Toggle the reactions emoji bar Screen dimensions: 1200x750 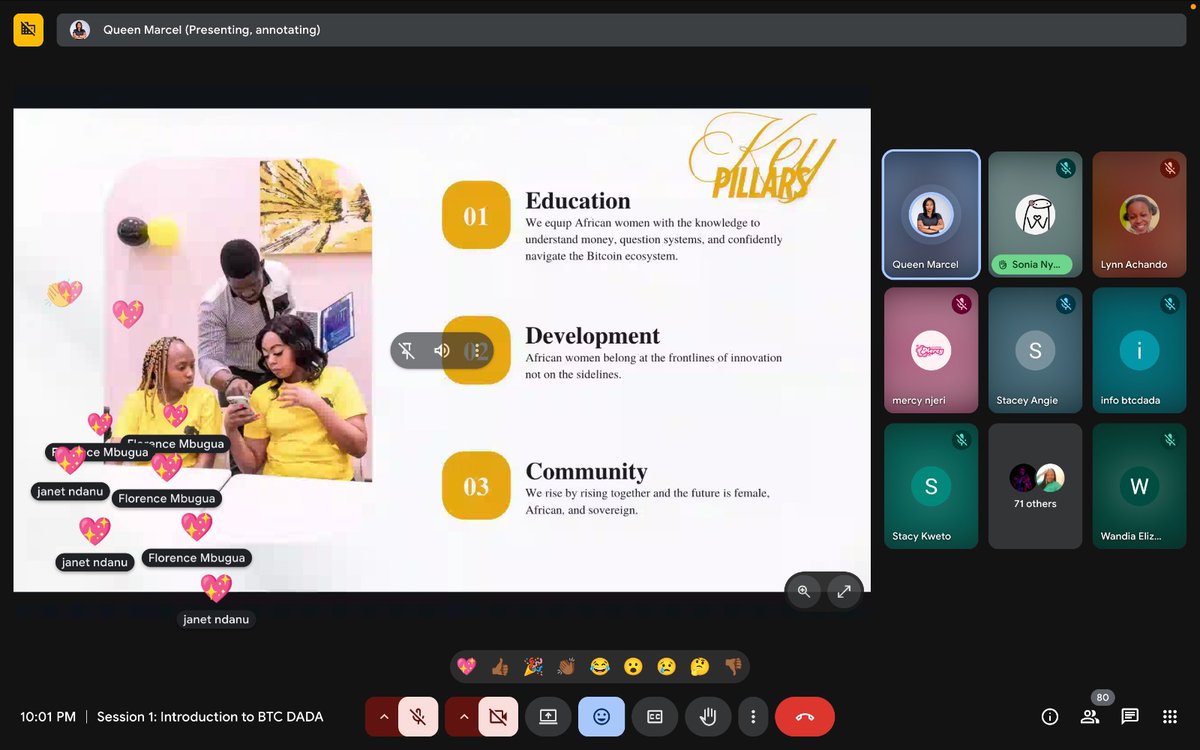tap(601, 716)
